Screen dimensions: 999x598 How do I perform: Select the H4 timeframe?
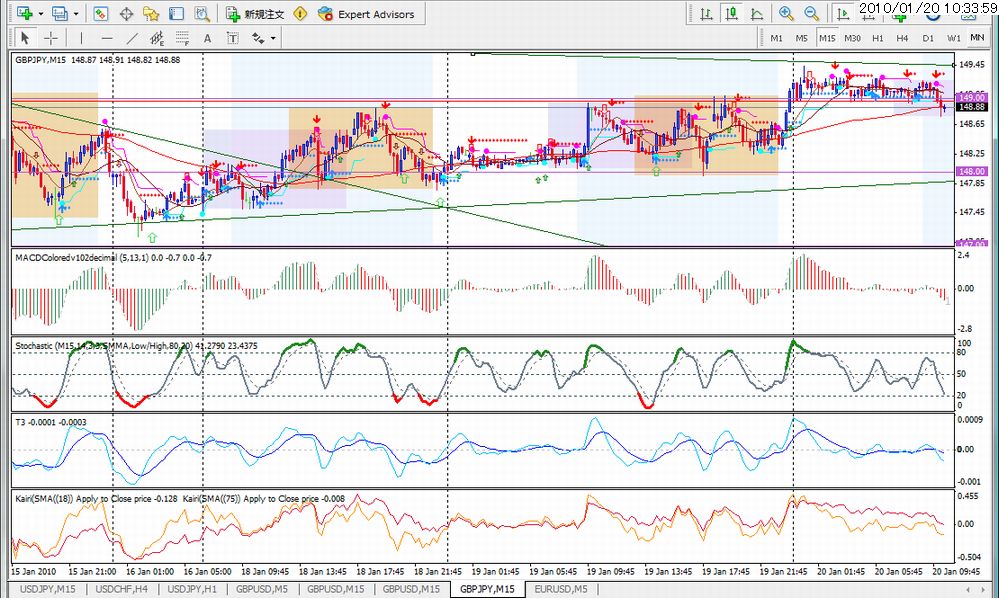point(902,38)
